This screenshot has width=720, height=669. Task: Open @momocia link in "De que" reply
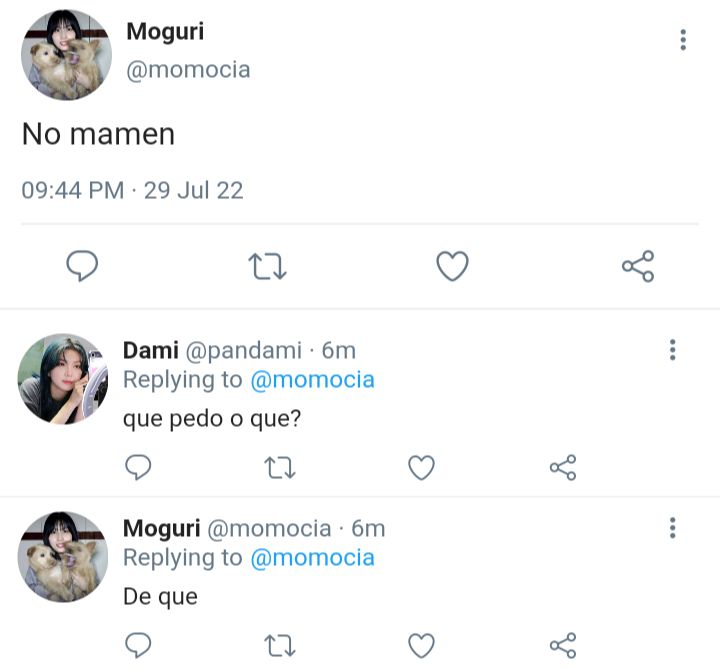pyautogui.click(x=313, y=558)
